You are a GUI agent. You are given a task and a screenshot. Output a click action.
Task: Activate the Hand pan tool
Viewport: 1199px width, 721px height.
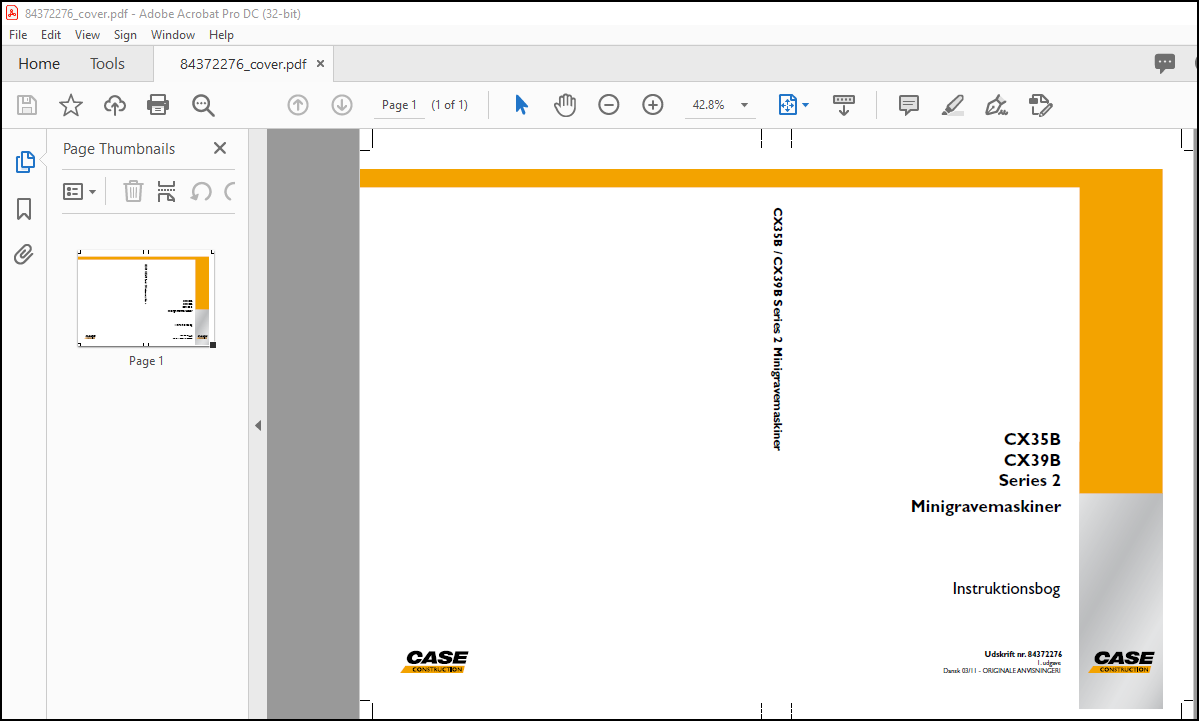[x=564, y=105]
